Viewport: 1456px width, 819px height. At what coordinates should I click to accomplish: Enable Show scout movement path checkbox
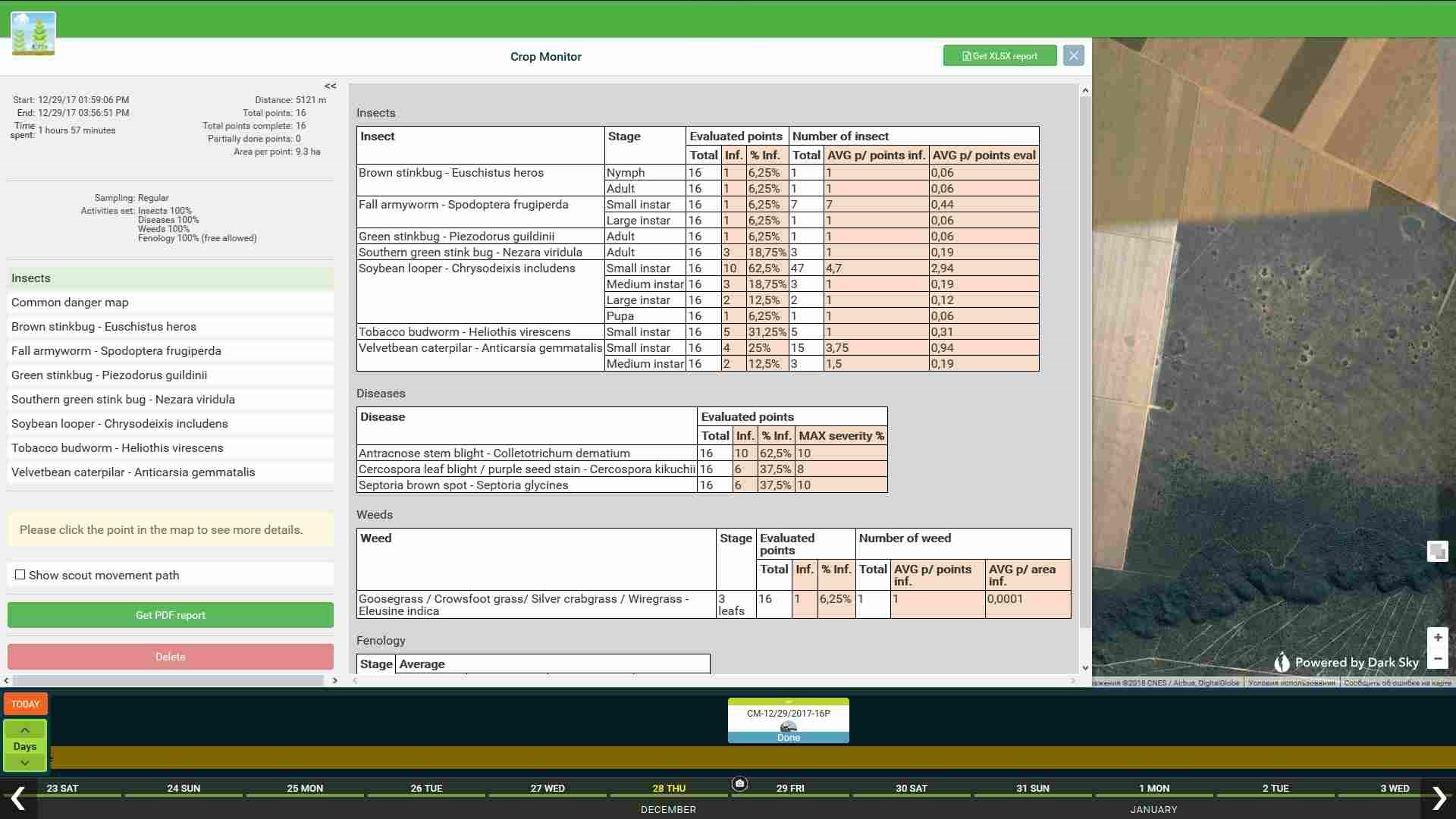click(x=20, y=575)
